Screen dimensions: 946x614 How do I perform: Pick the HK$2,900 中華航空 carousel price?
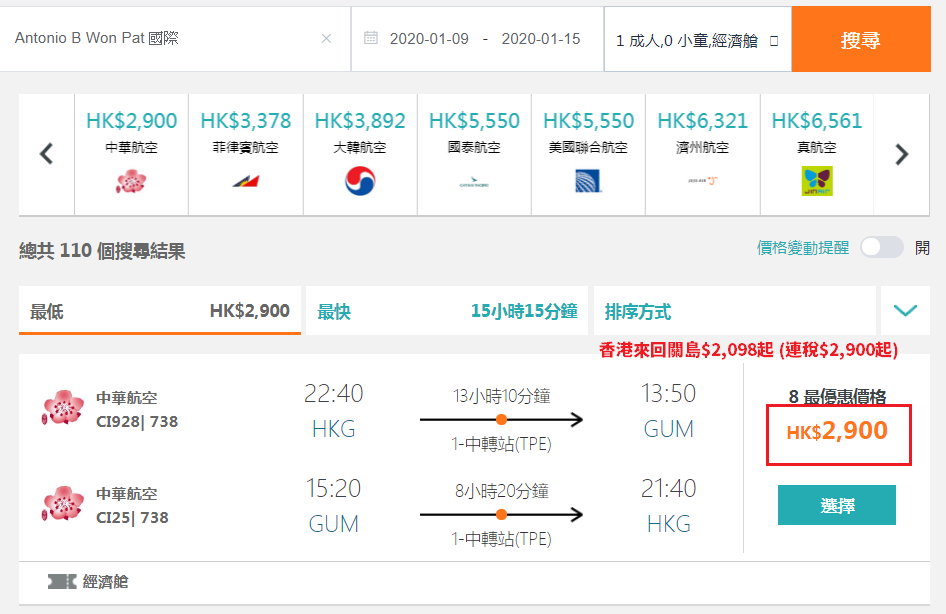[132, 121]
